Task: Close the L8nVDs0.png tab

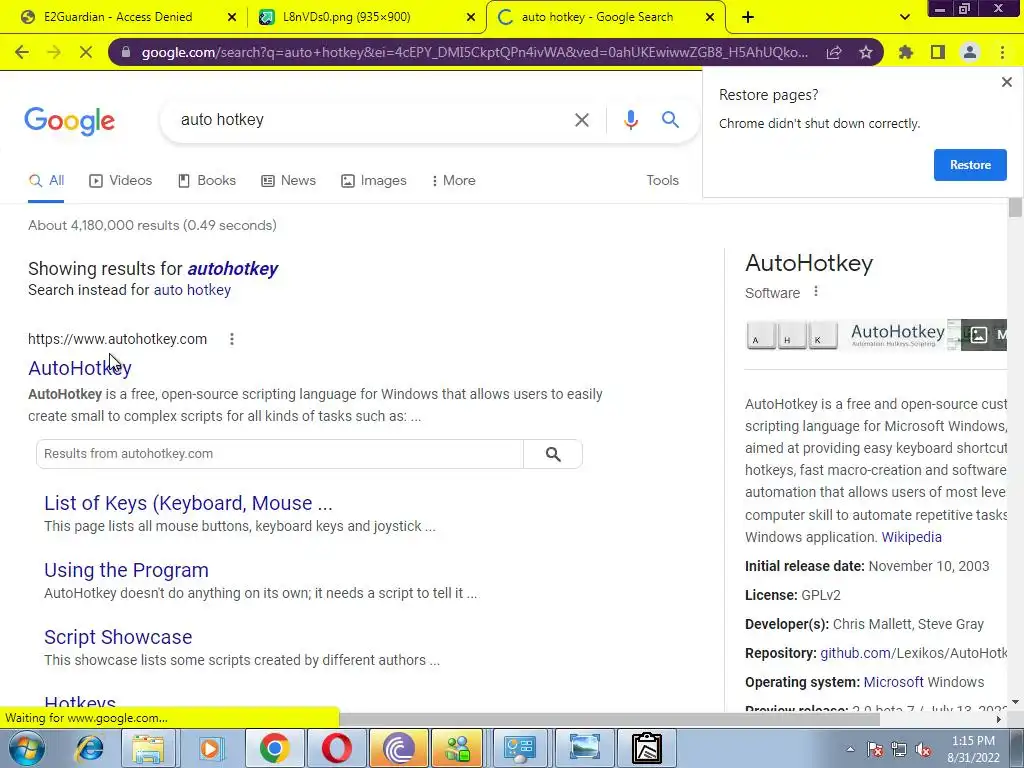Action: [471, 18]
